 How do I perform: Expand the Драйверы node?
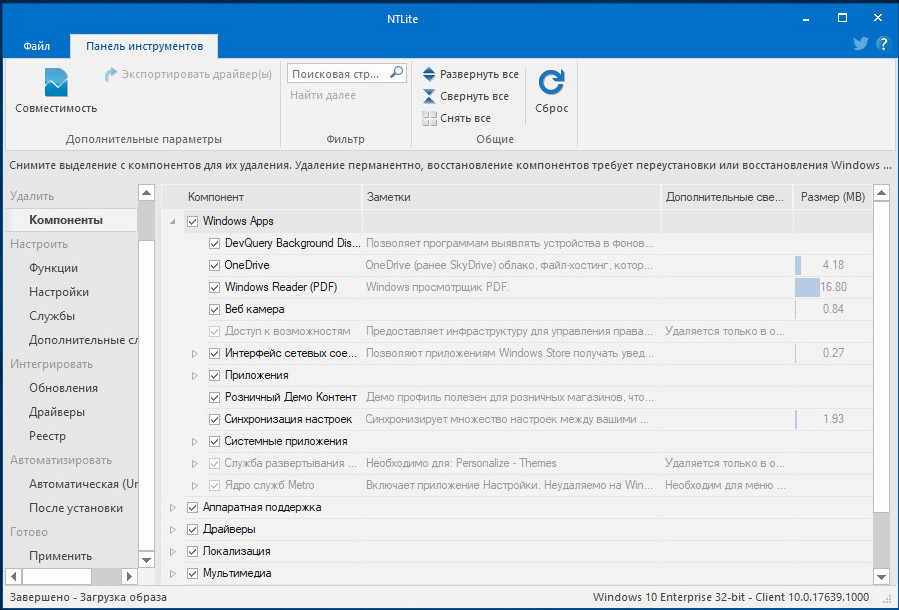(173, 530)
